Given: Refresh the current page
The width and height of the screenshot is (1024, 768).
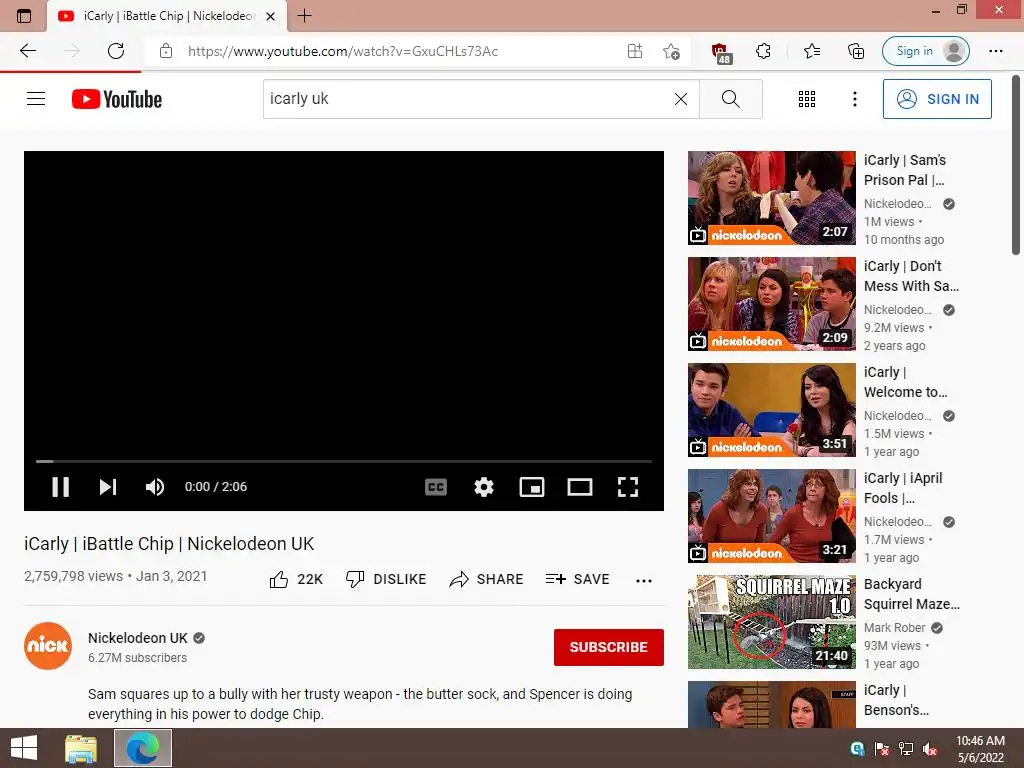Looking at the screenshot, I should coord(116,51).
